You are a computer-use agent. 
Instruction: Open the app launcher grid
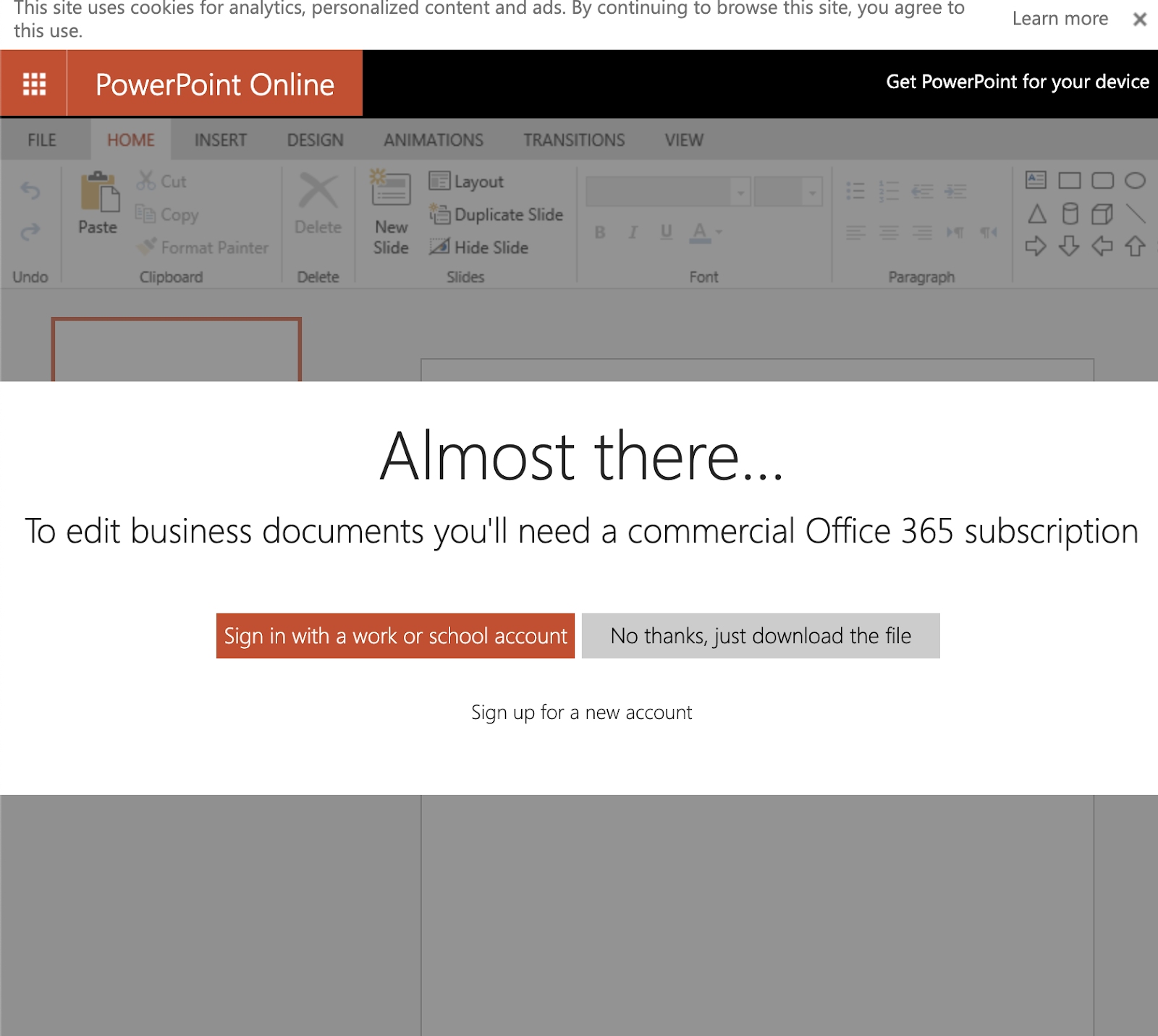34,83
